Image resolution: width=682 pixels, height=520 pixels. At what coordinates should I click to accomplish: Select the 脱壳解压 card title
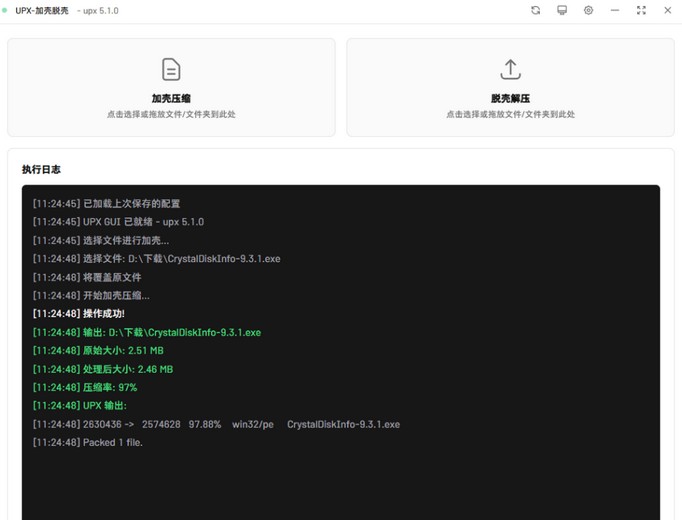coord(510,99)
